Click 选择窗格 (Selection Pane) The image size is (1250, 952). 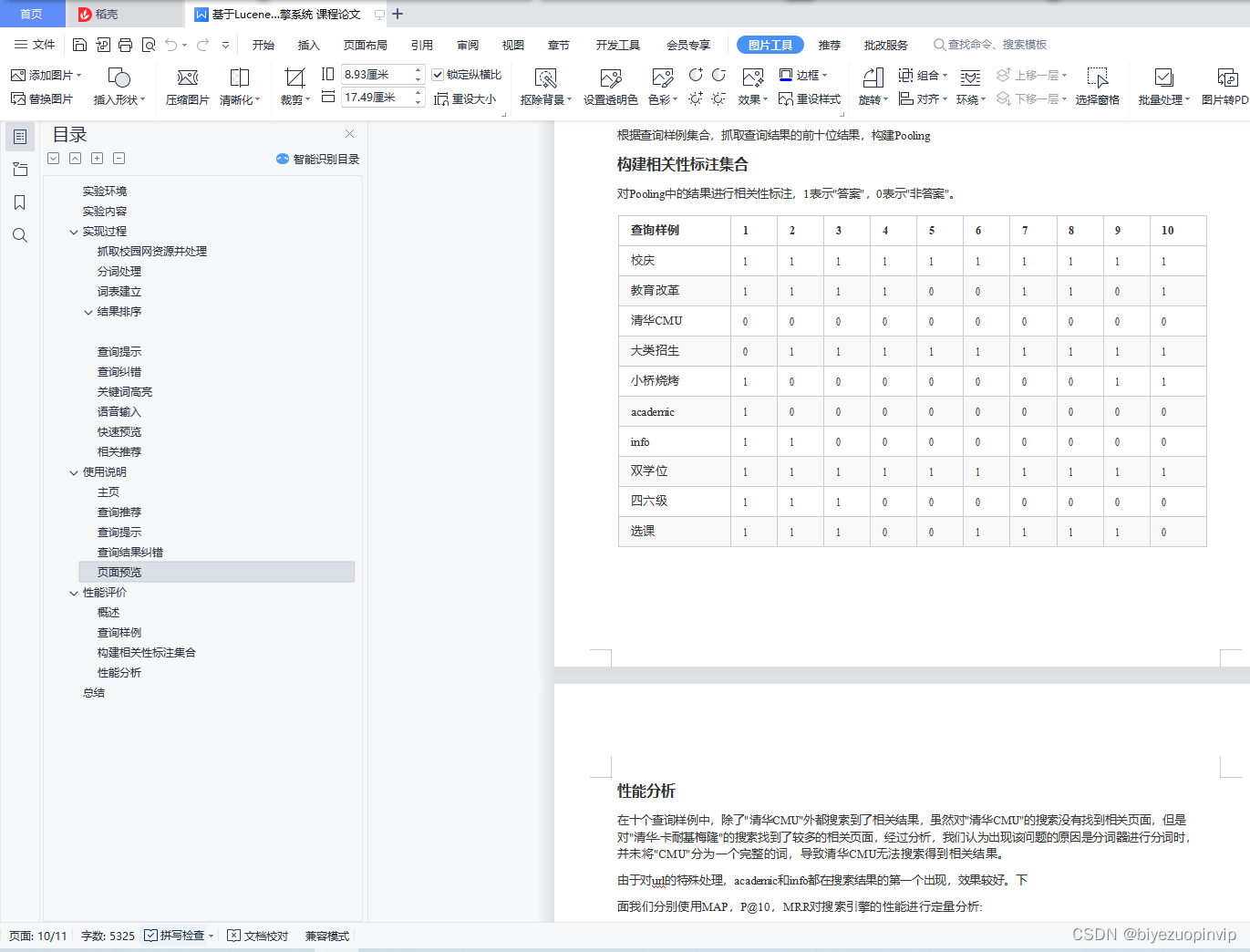tap(1097, 87)
